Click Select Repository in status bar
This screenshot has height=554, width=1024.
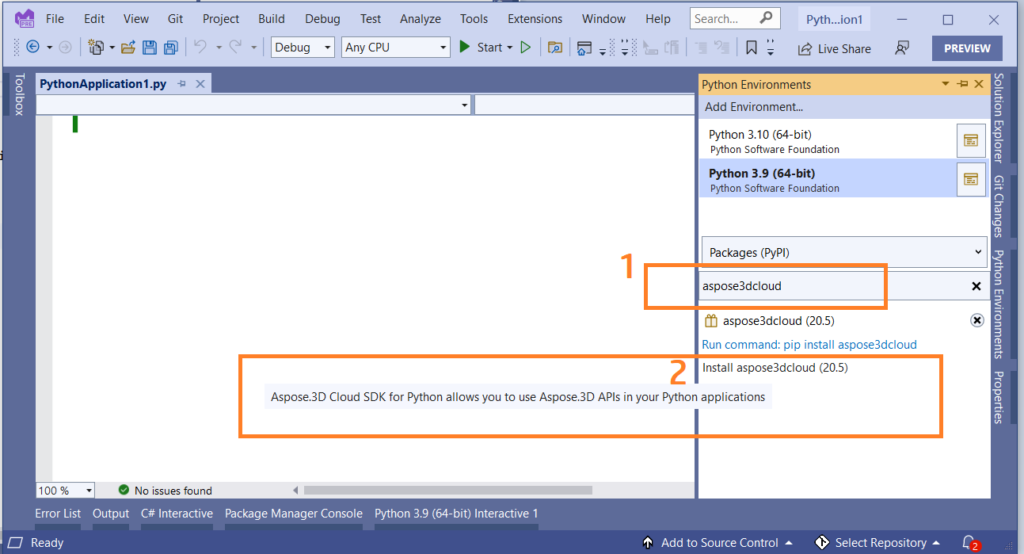879,542
